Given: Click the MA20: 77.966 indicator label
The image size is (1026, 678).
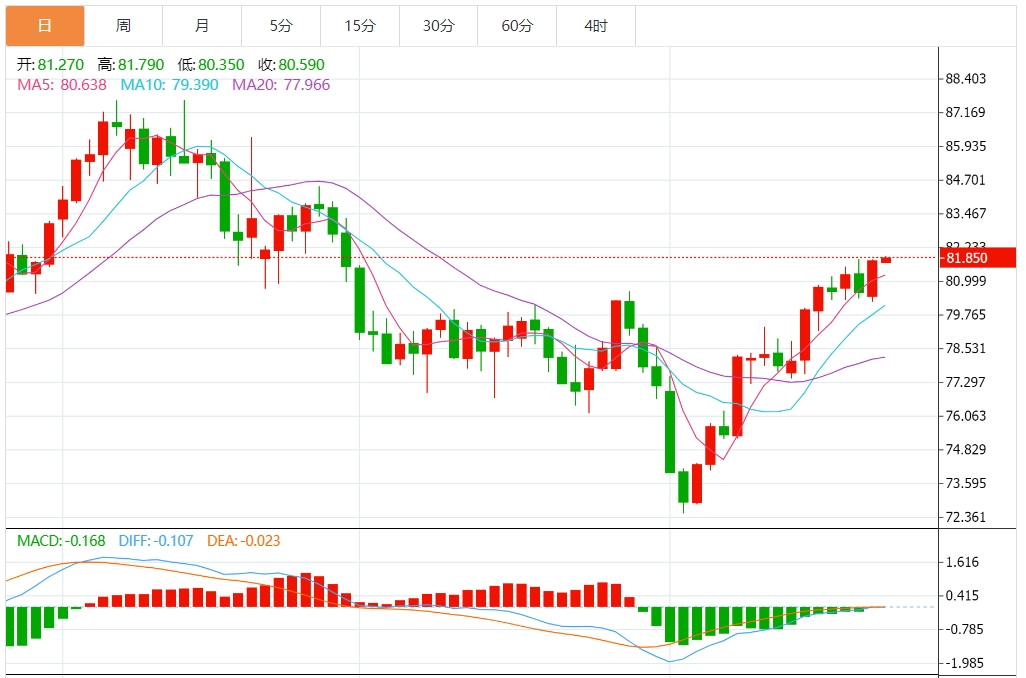Looking at the screenshot, I should point(281,85).
